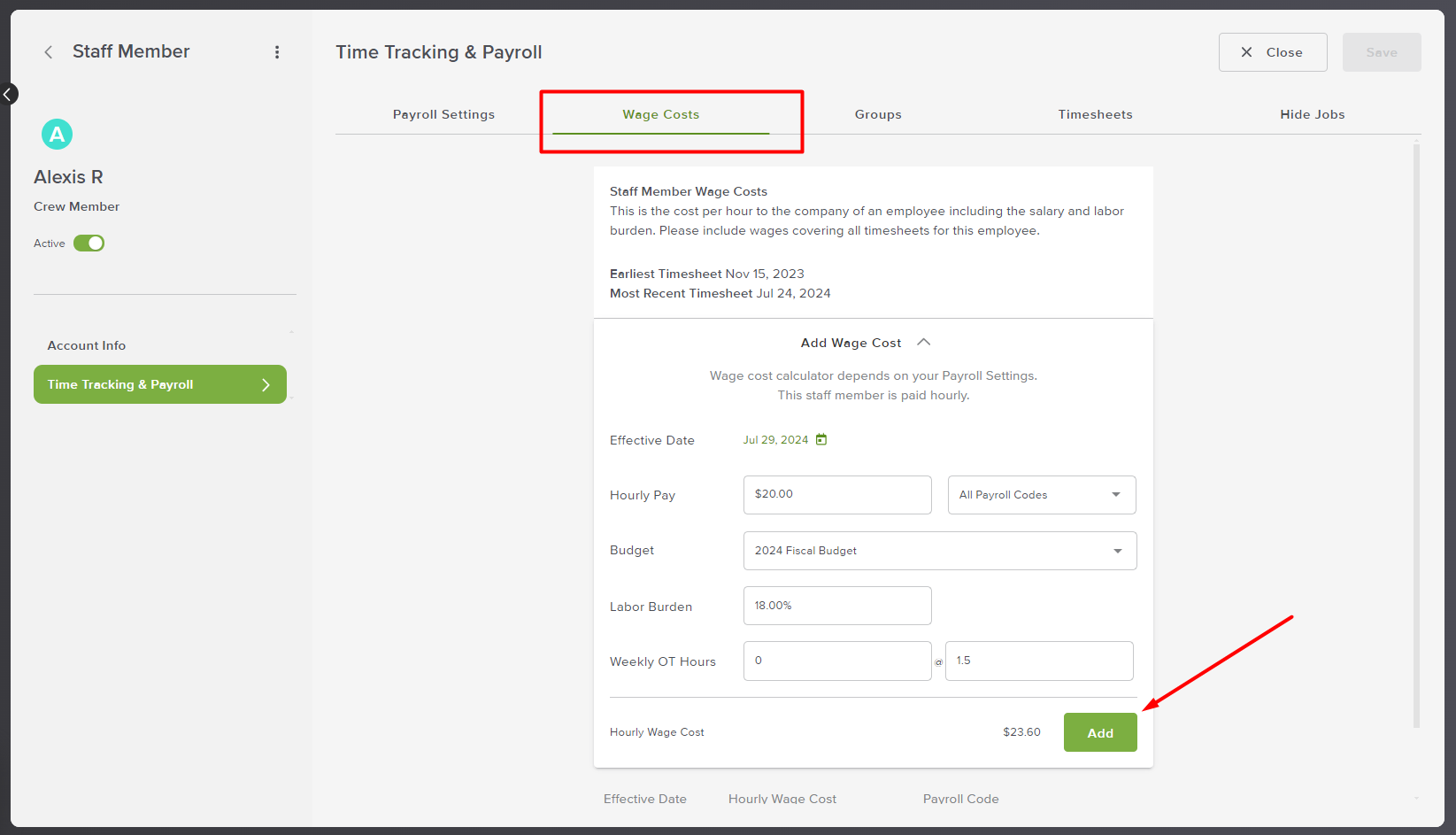Click the Staff Member Wage Costs heading
Viewport: 1456px width, 835px height.
click(x=689, y=191)
